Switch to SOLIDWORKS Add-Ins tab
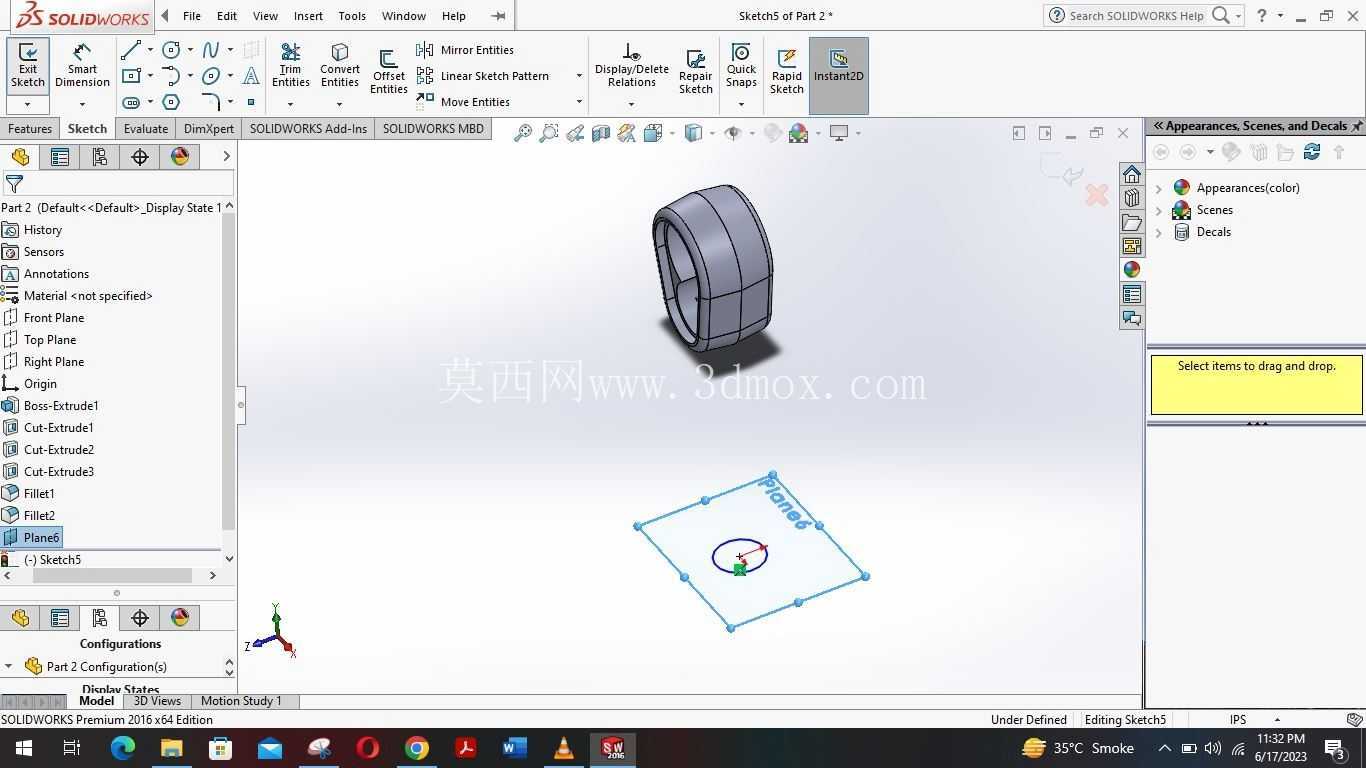Image resolution: width=1366 pixels, height=768 pixels. click(x=308, y=129)
